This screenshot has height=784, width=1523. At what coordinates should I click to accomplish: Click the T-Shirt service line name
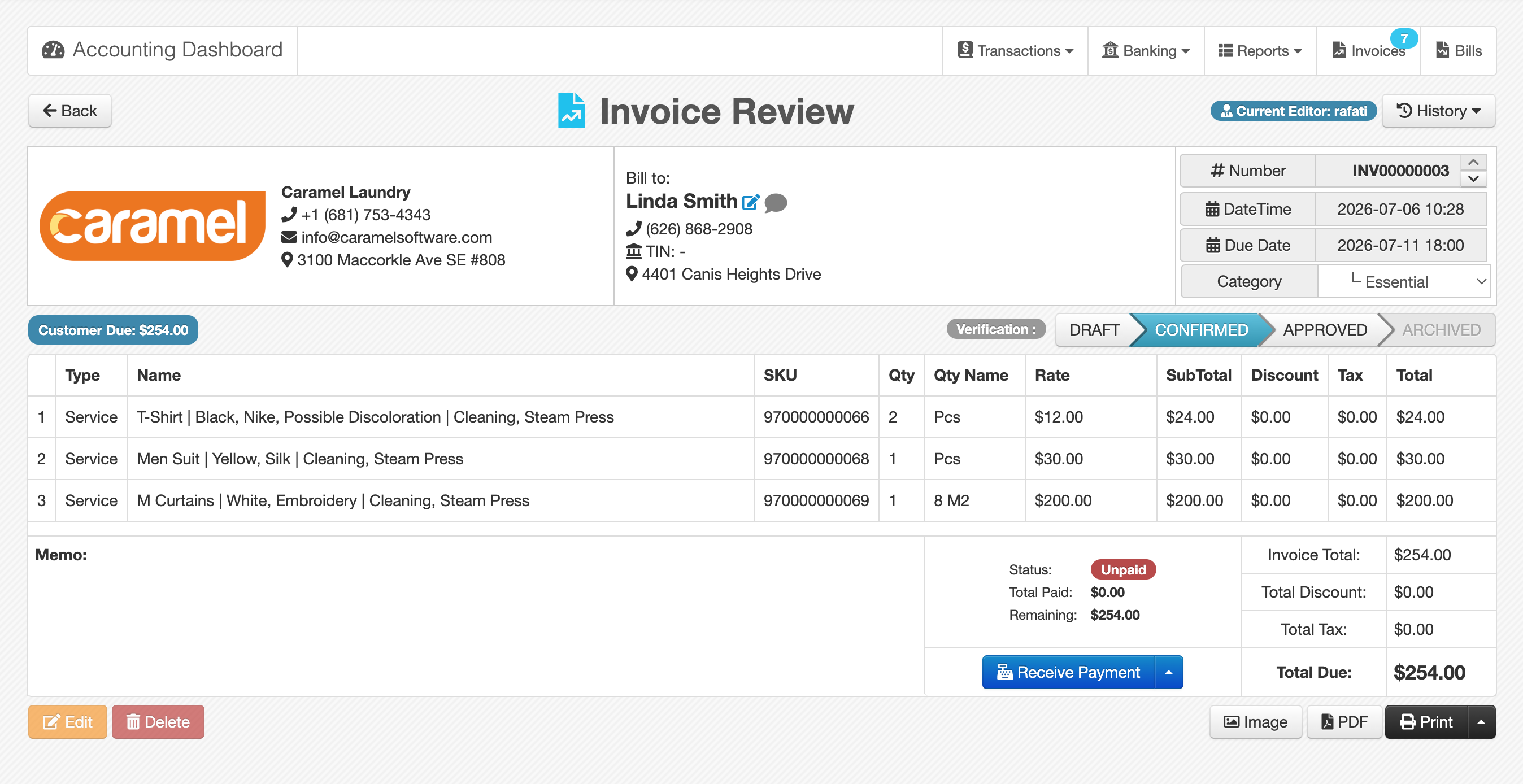click(376, 417)
